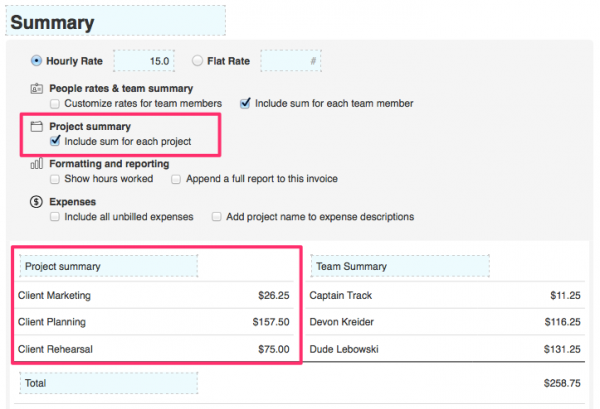Check Append a full report to this invoice

[x=176, y=179]
